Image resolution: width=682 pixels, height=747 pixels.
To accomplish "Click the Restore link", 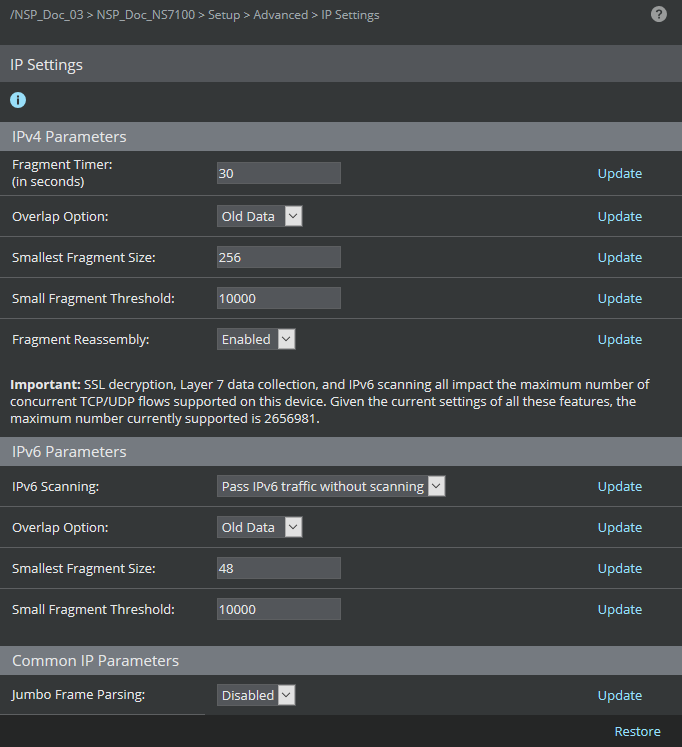I will (637, 731).
